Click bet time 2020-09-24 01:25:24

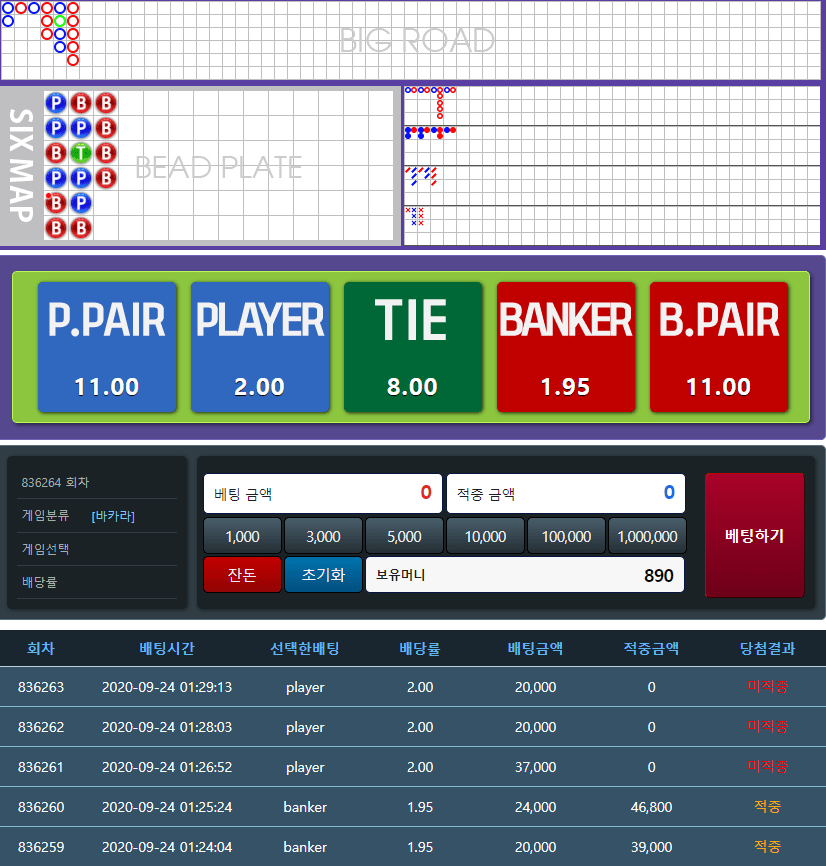coord(167,807)
